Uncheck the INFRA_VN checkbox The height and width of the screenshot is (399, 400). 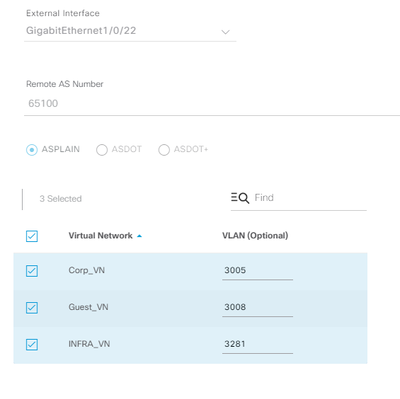(x=32, y=344)
